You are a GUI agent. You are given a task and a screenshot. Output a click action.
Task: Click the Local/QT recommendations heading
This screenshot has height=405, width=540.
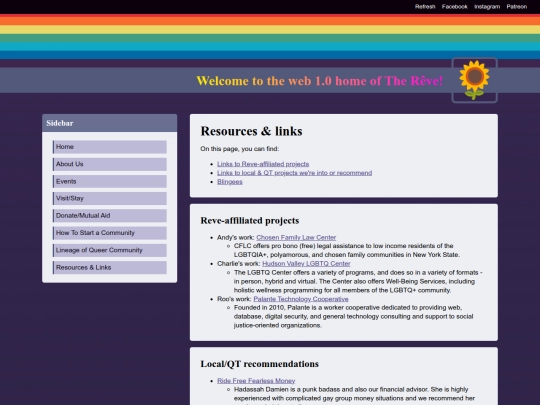pyautogui.click(x=260, y=364)
